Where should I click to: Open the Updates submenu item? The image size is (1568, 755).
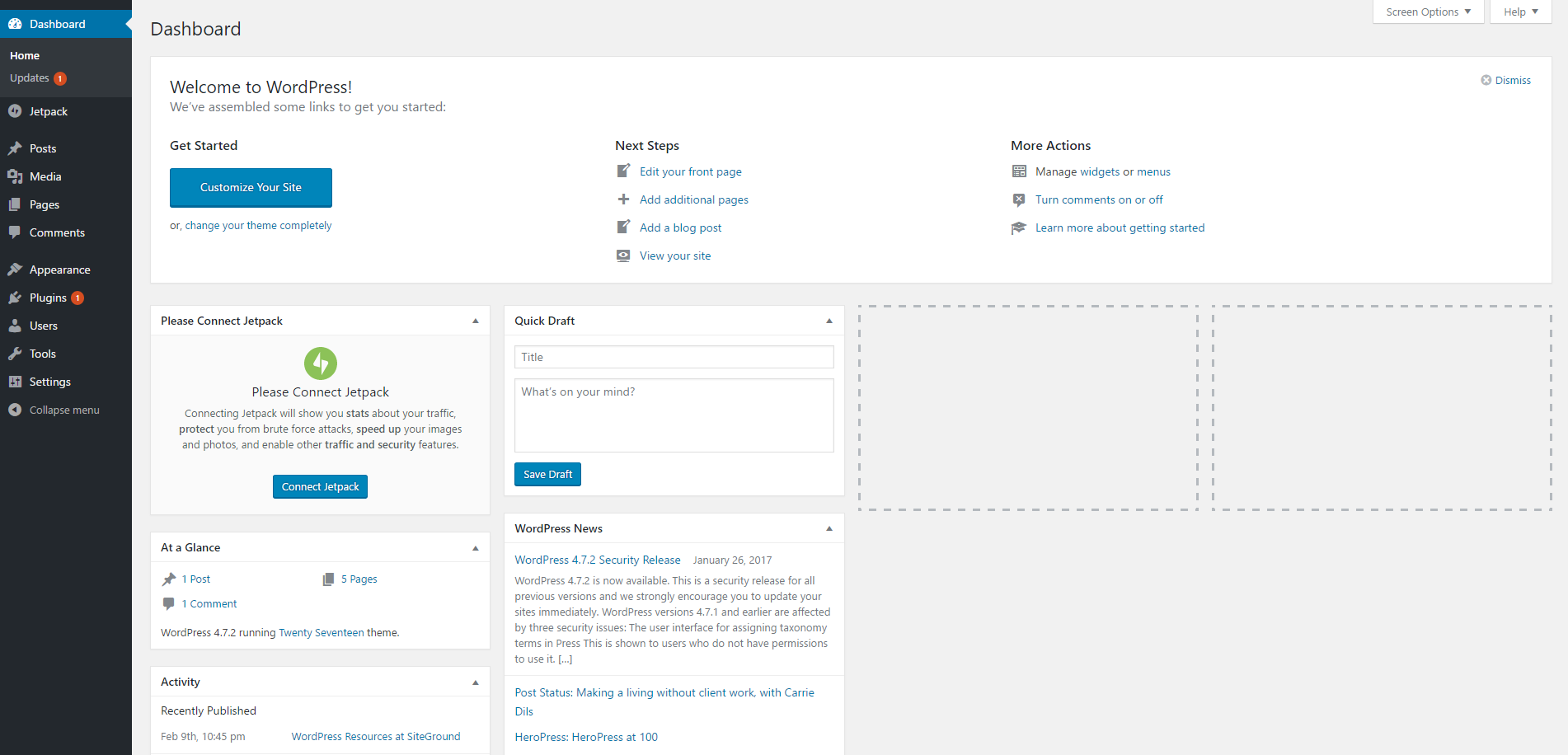point(30,78)
